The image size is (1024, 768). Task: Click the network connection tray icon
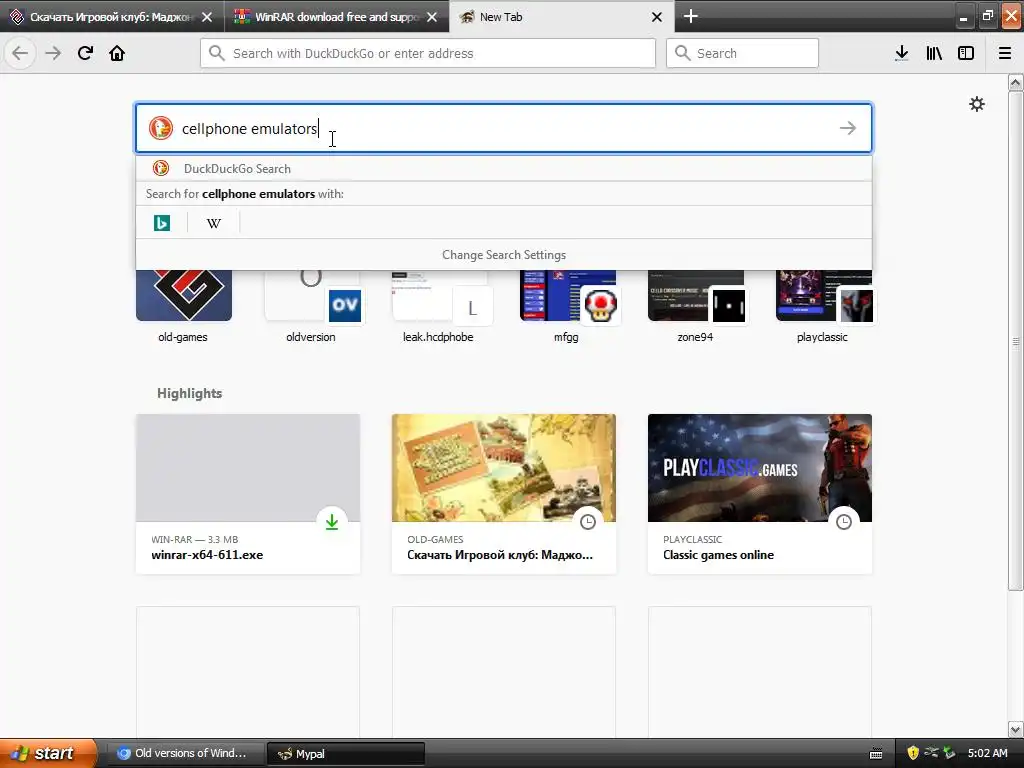click(931, 753)
